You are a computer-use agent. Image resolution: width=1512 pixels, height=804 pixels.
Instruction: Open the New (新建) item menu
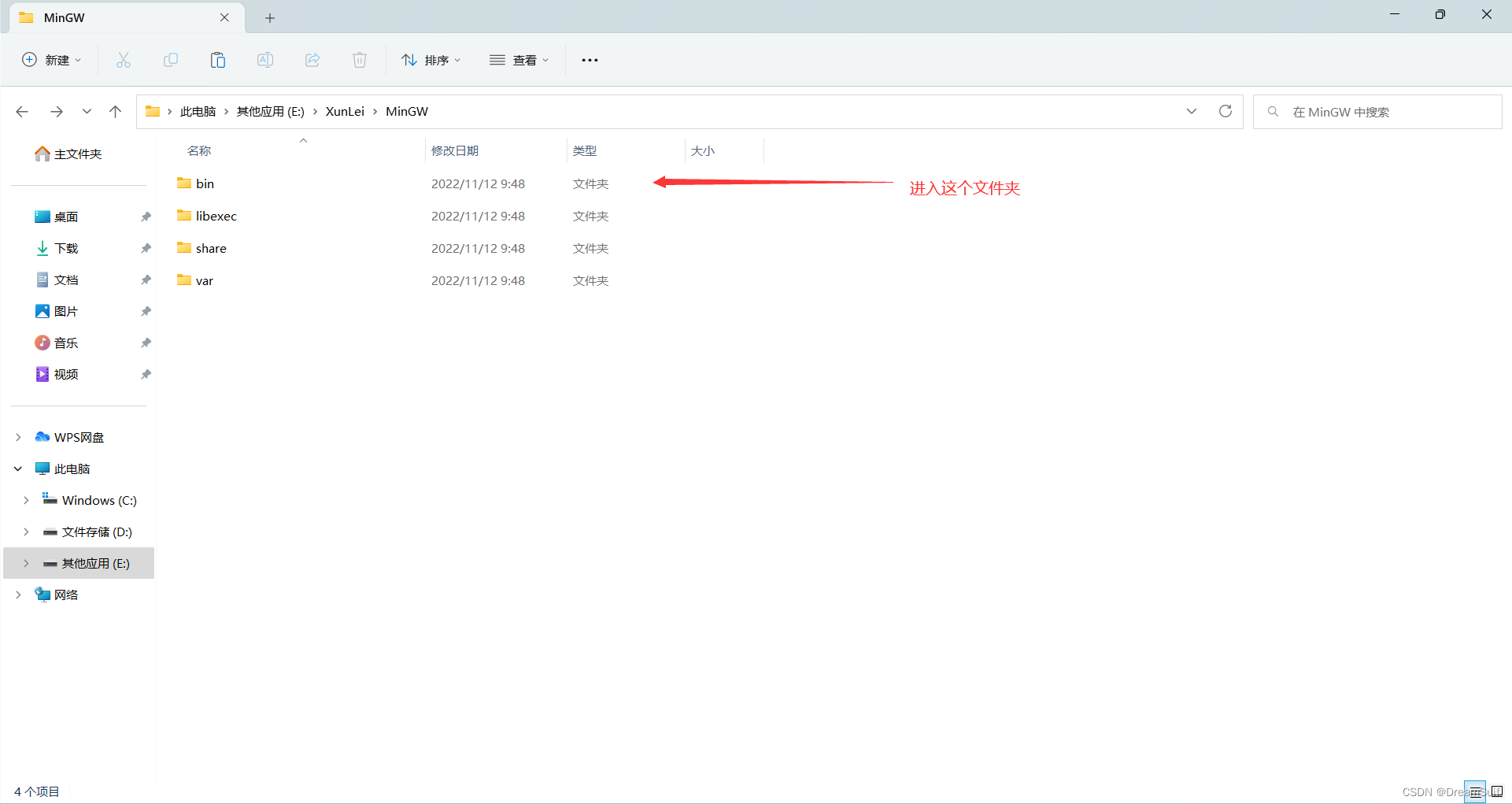click(x=51, y=60)
